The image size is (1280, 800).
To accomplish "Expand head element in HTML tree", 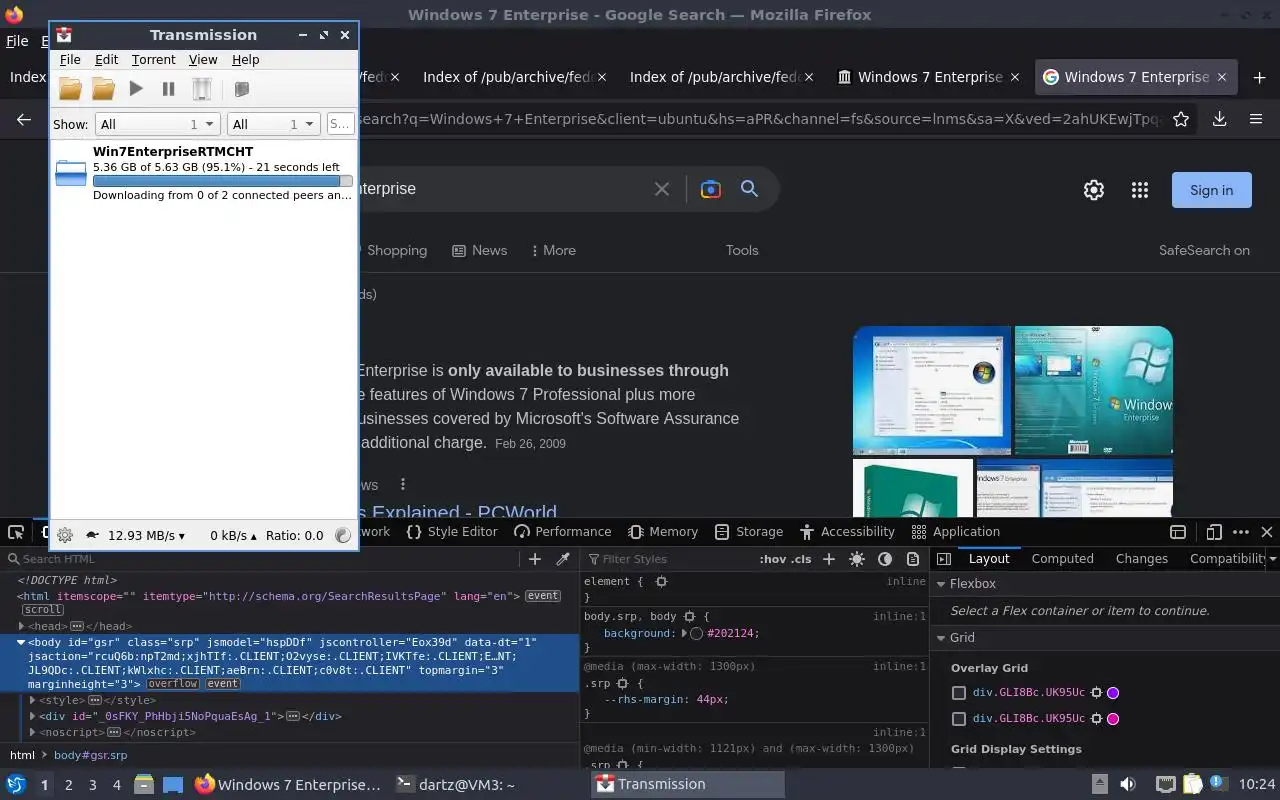I will 22,626.
